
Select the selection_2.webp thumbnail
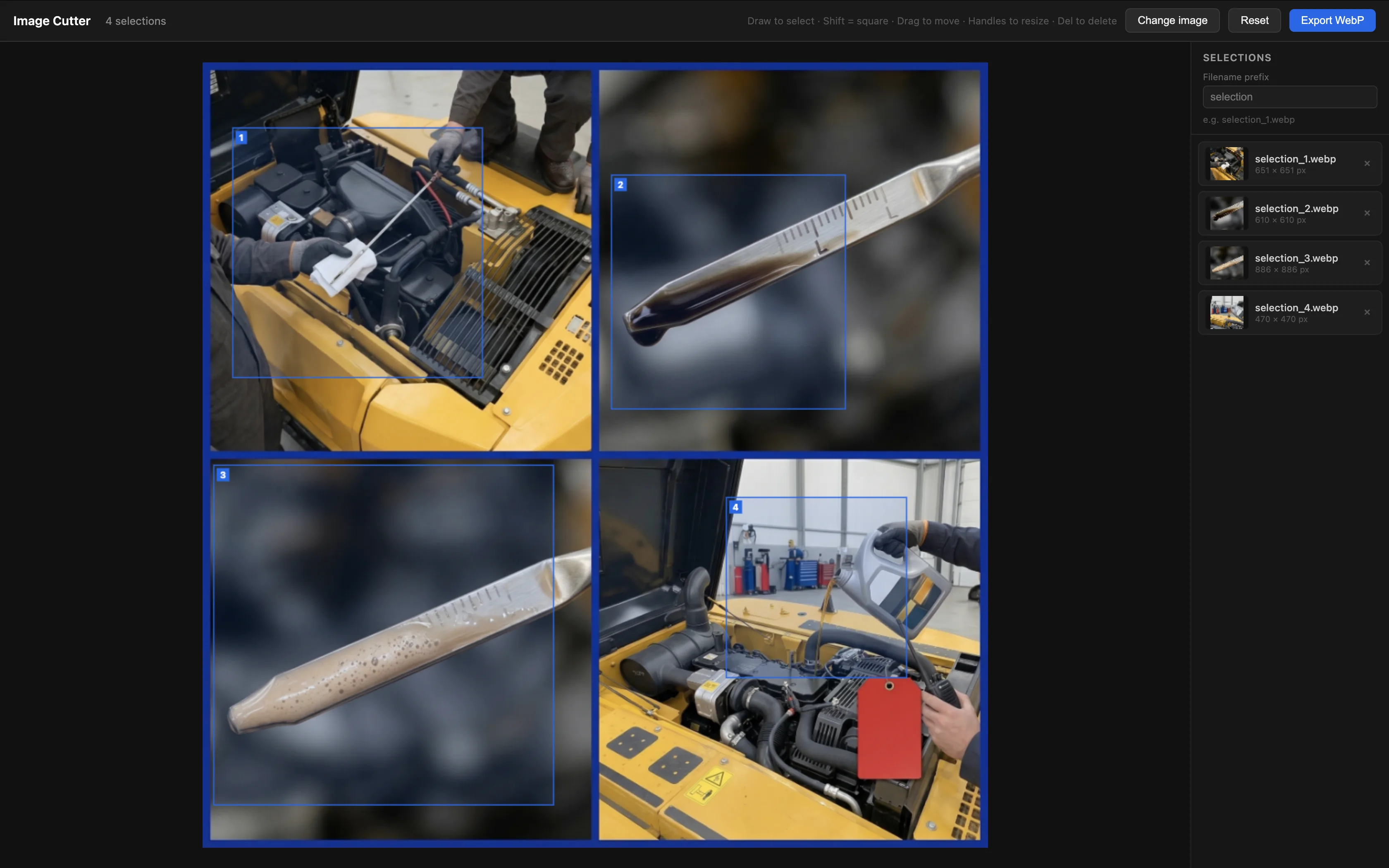pos(1227,213)
